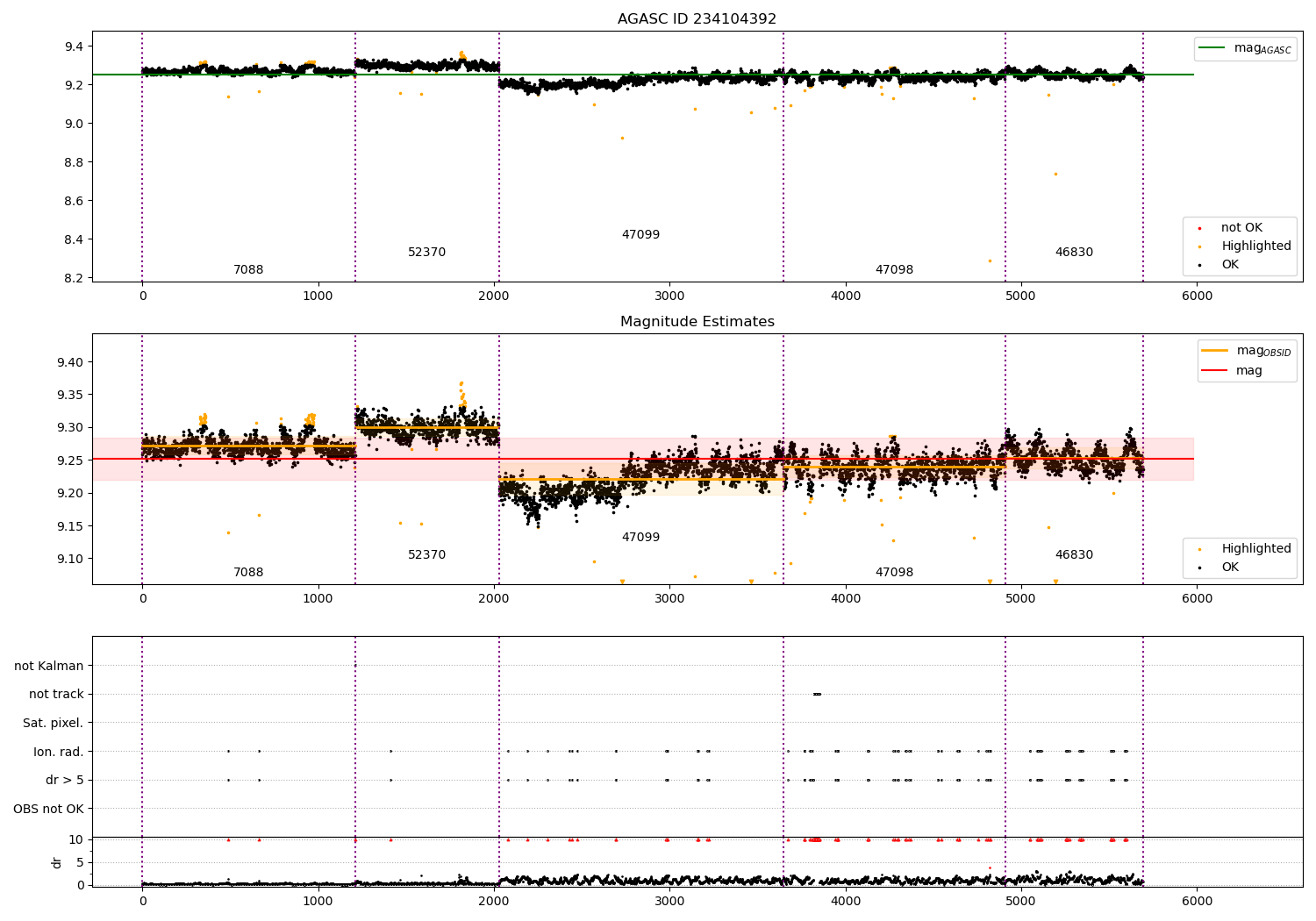This screenshot has height=921, width=1316.
Task: Click the 'Ion. rad.' axis label
Action: click(x=59, y=753)
